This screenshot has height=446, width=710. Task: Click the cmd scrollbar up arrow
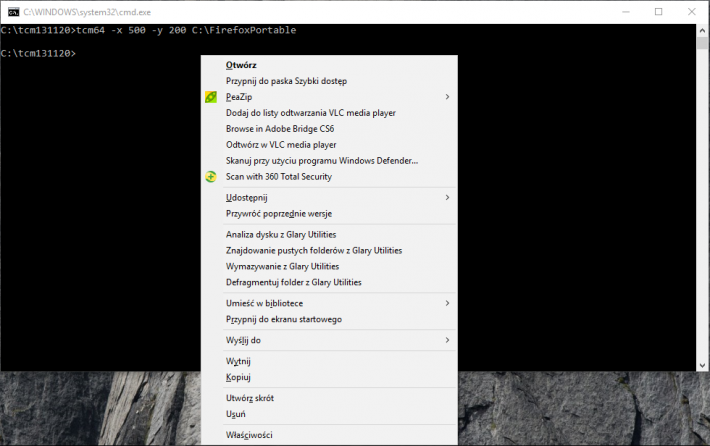pos(702,30)
